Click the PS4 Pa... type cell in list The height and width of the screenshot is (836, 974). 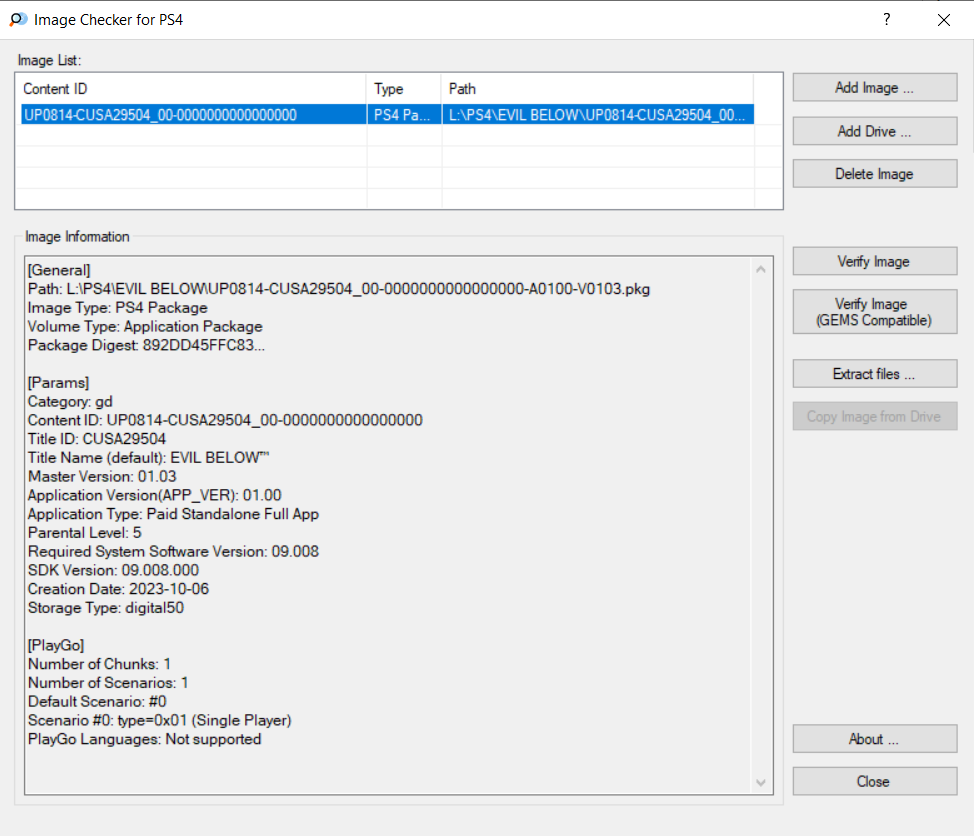[402, 115]
